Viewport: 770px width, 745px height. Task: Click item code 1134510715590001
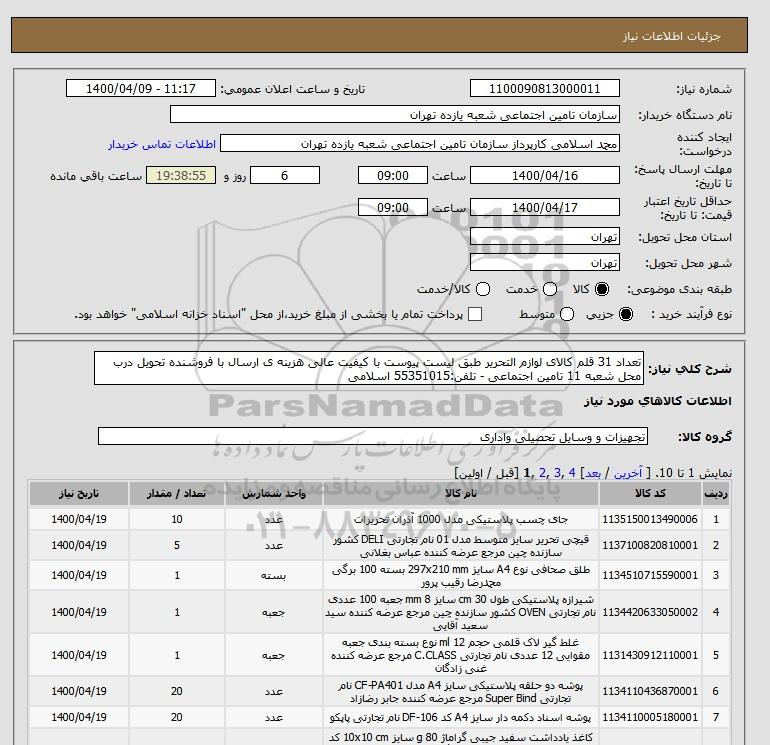[650, 575]
